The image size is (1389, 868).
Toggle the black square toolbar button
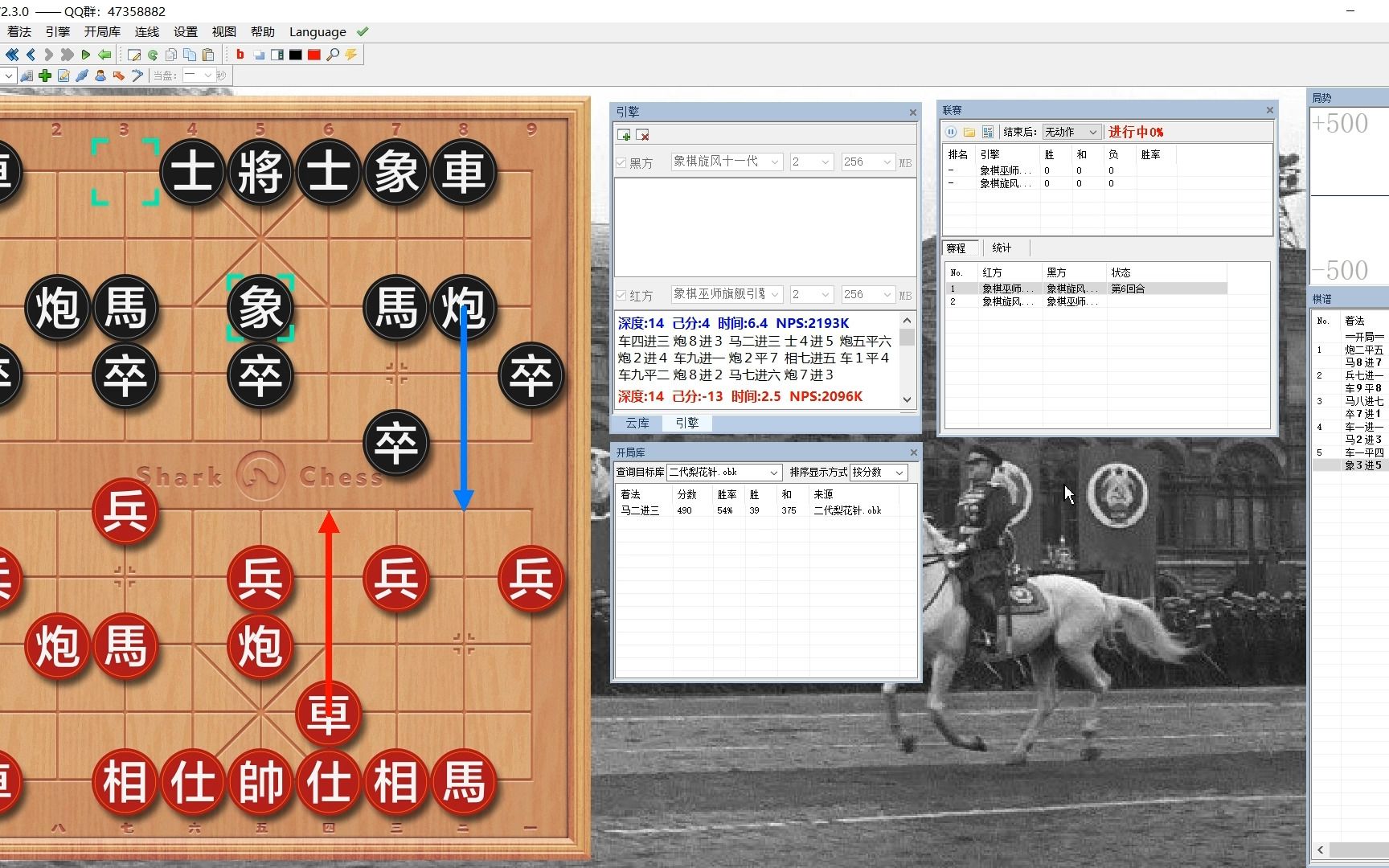point(296,55)
